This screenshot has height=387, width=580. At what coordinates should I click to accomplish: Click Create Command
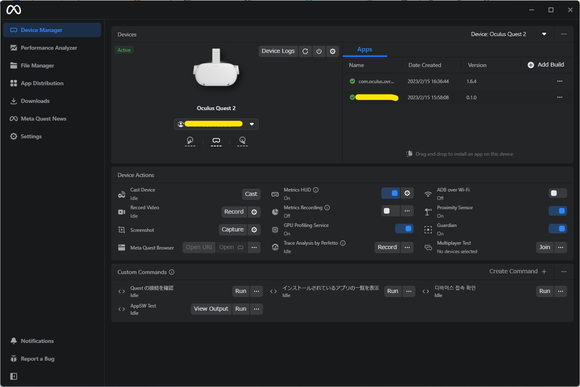pos(517,271)
